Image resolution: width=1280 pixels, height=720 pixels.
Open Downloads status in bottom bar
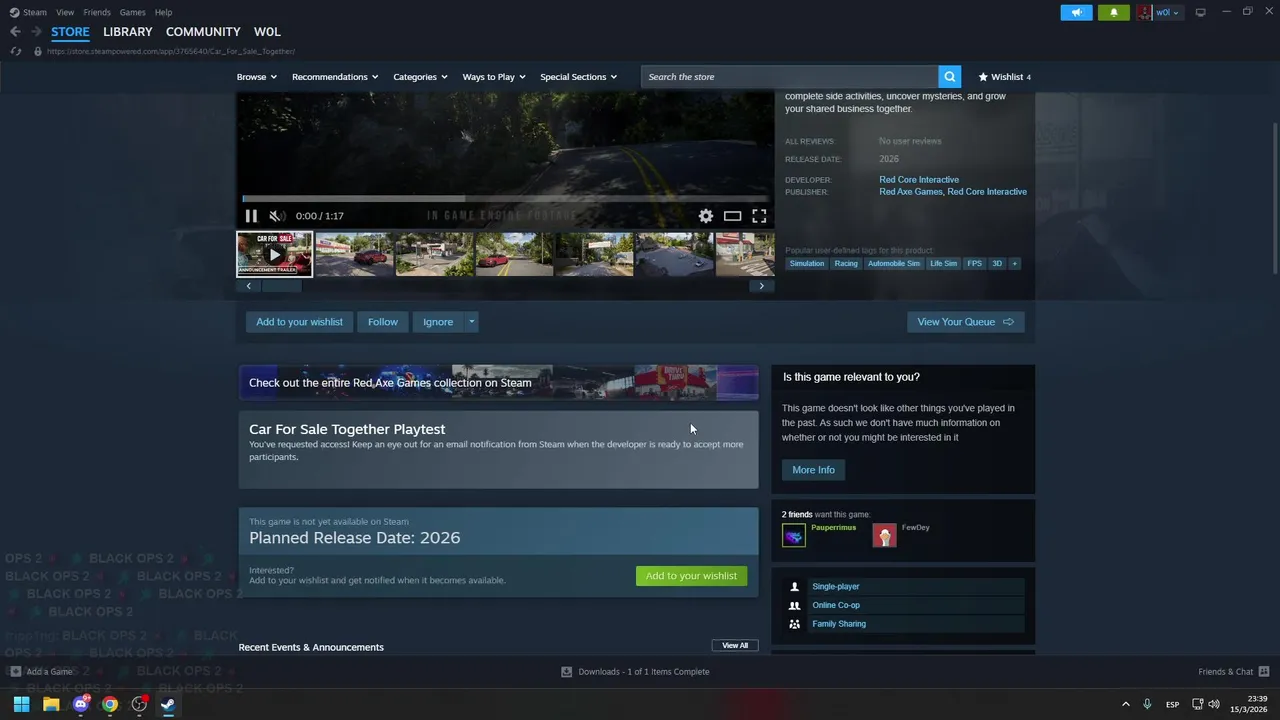[x=635, y=672]
